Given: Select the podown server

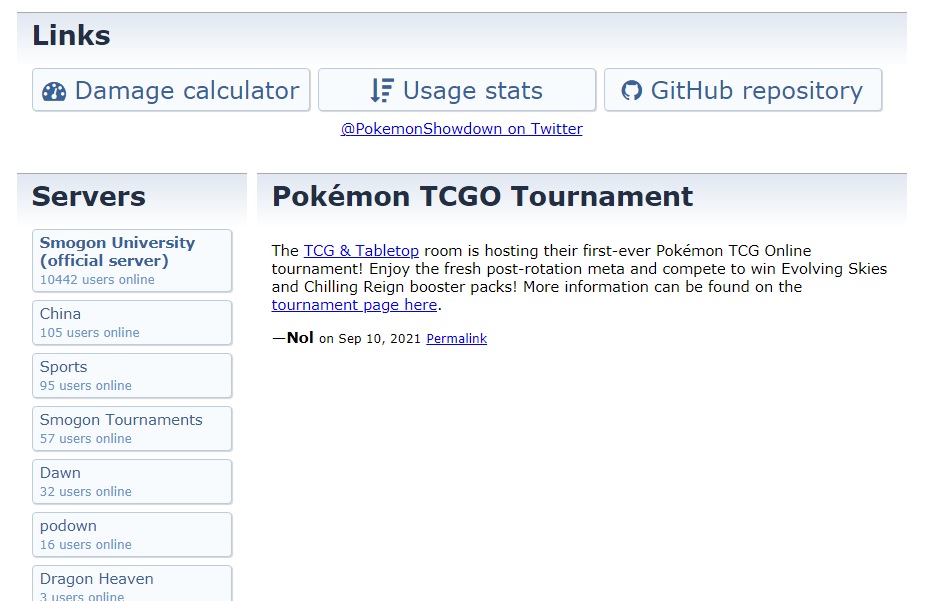Looking at the screenshot, I should tap(132, 535).
